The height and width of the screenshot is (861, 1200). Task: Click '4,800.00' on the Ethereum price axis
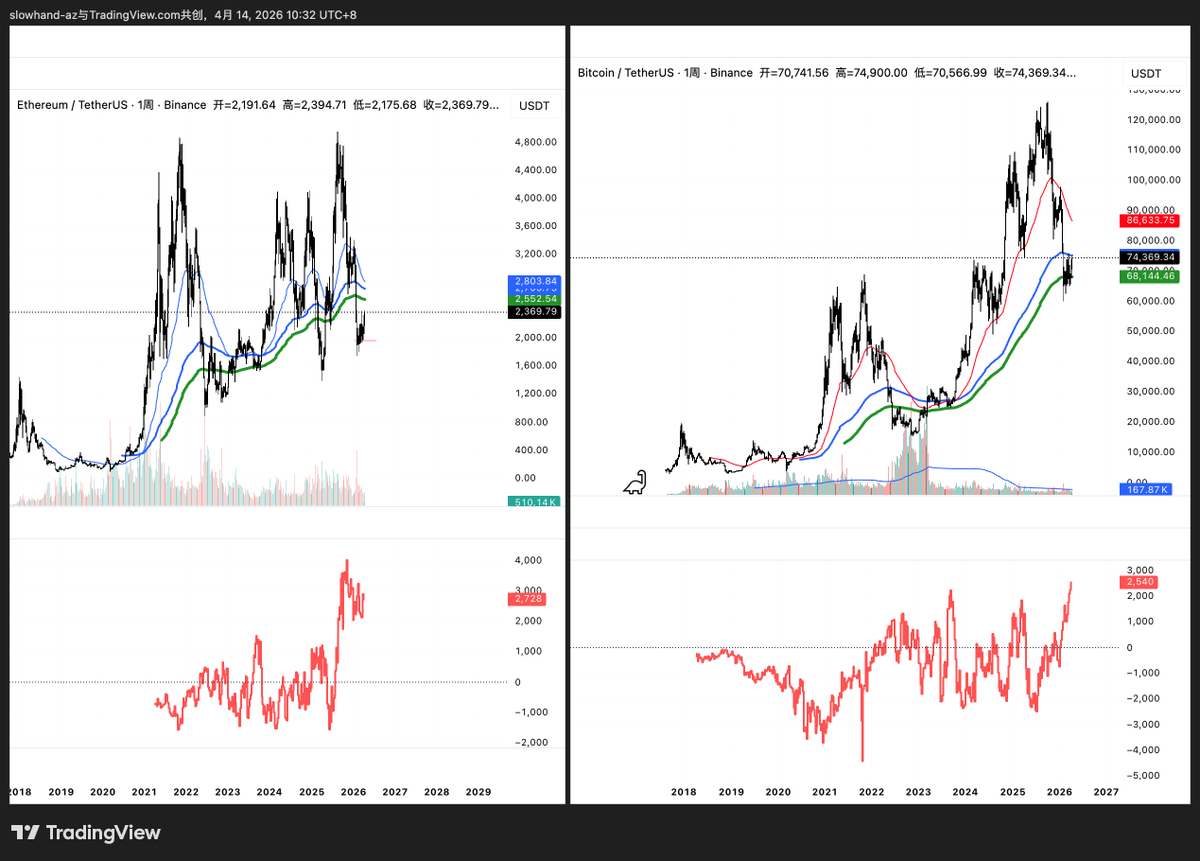point(535,142)
